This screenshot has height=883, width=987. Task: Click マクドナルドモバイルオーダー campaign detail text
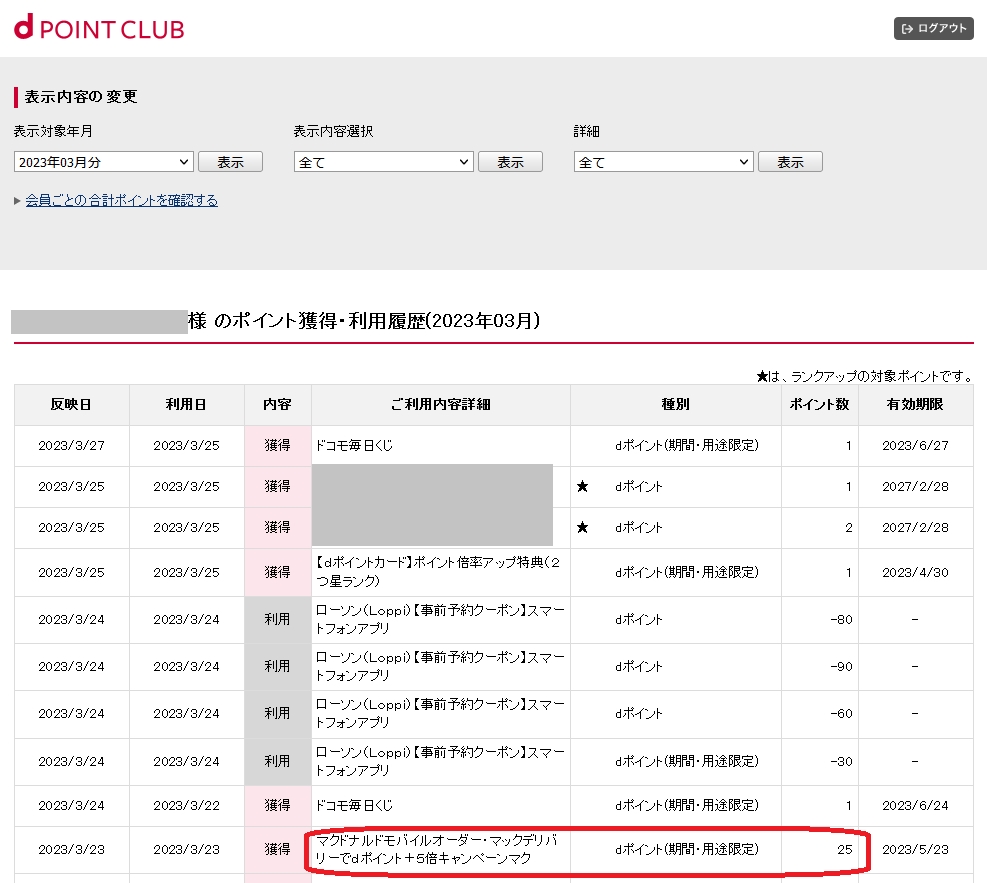tap(436, 850)
